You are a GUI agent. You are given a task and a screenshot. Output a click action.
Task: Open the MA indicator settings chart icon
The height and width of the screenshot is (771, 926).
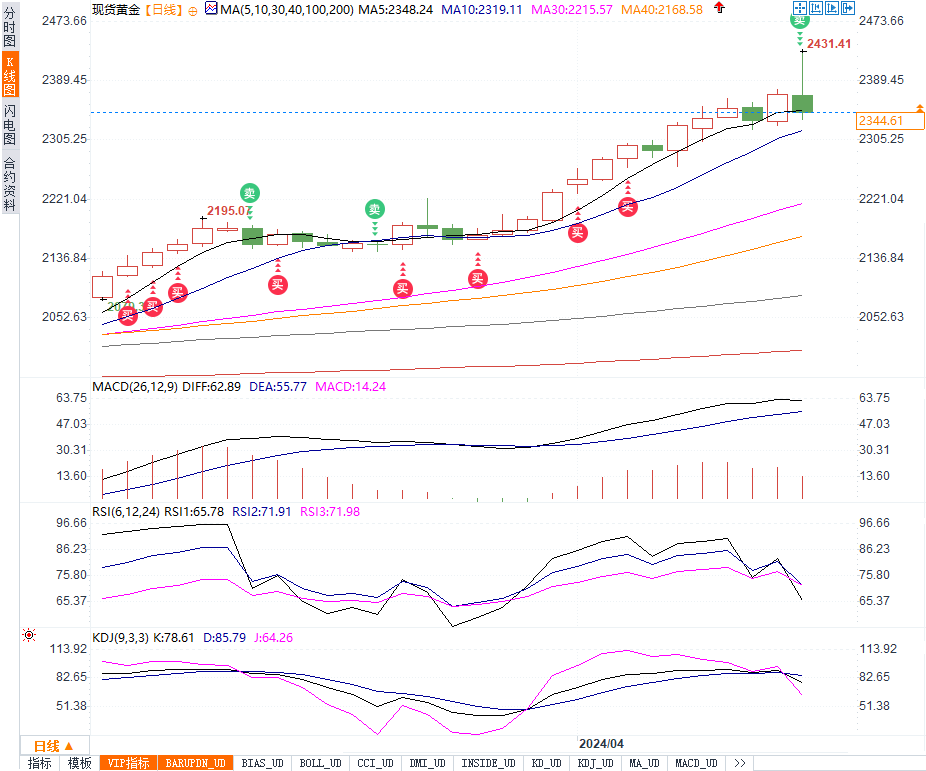(x=211, y=8)
